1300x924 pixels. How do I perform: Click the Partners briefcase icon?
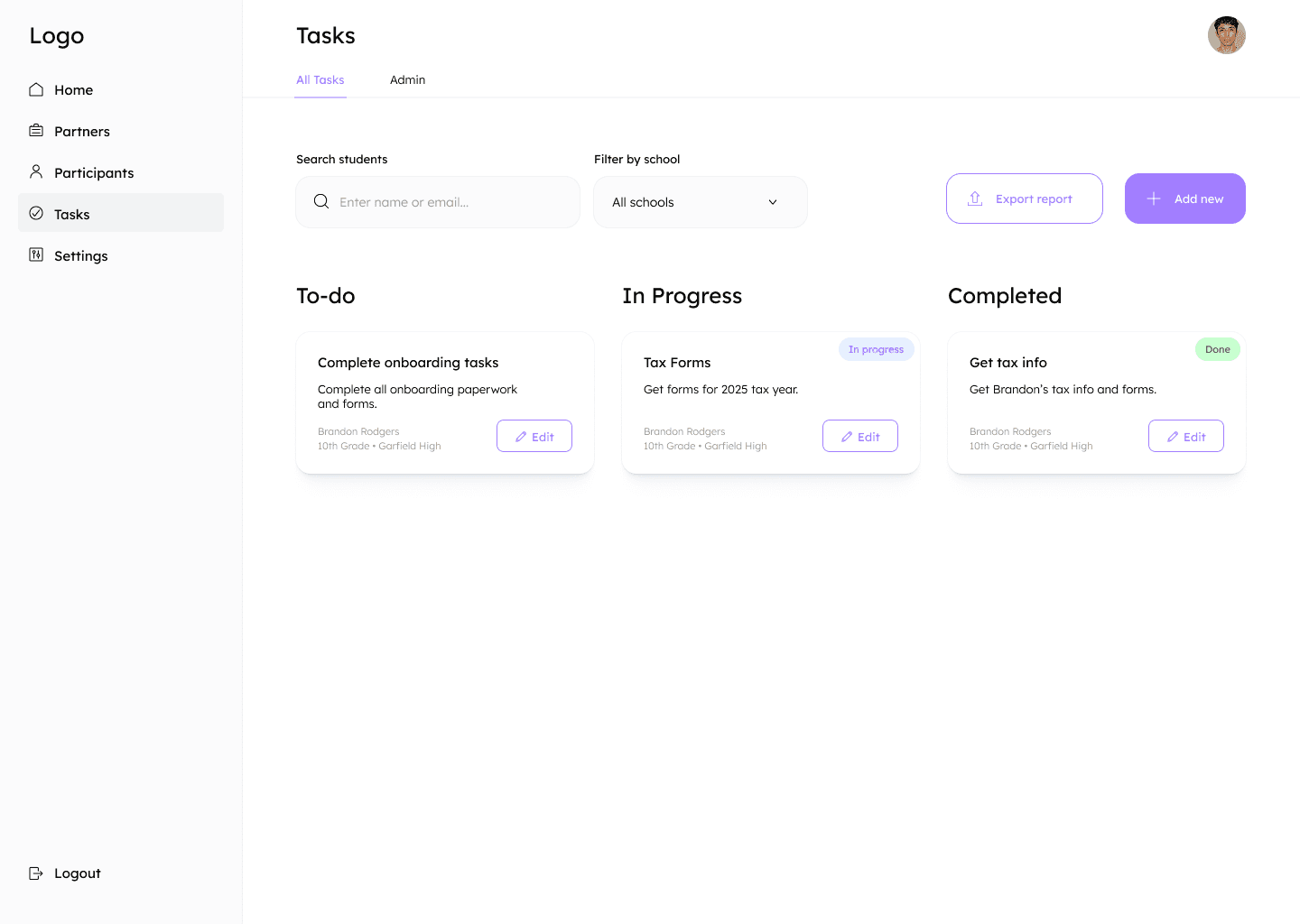click(x=36, y=131)
